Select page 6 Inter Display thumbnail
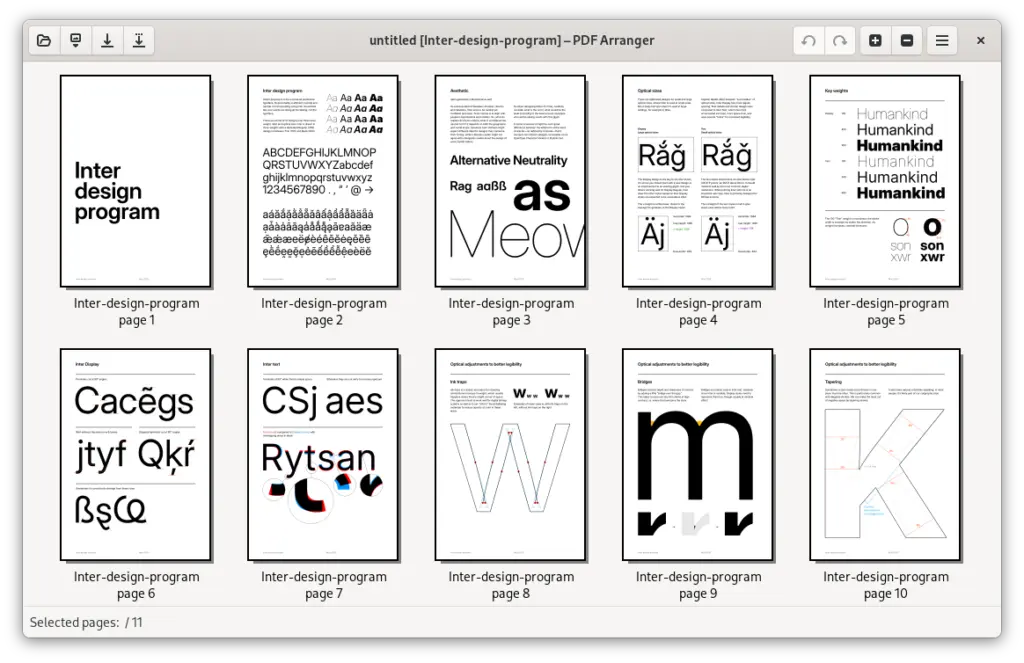 [x=136, y=454]
